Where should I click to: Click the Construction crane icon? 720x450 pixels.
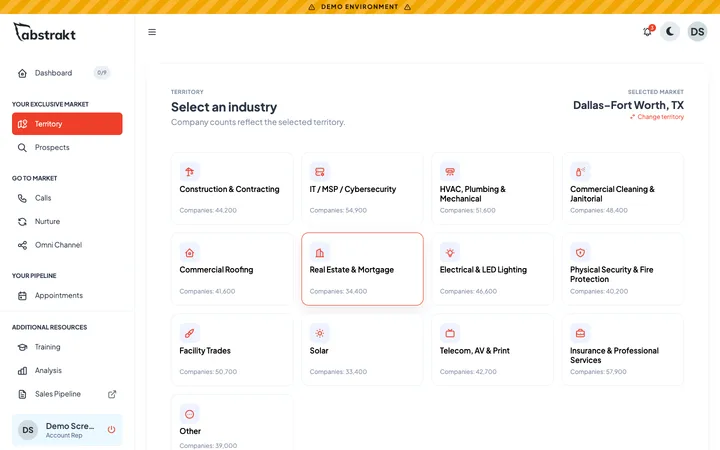click(189, 172)
